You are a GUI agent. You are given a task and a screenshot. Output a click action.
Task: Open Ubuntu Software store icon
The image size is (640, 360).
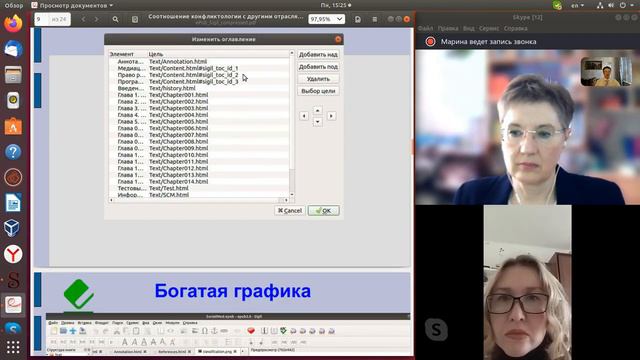tap(13, 126)
